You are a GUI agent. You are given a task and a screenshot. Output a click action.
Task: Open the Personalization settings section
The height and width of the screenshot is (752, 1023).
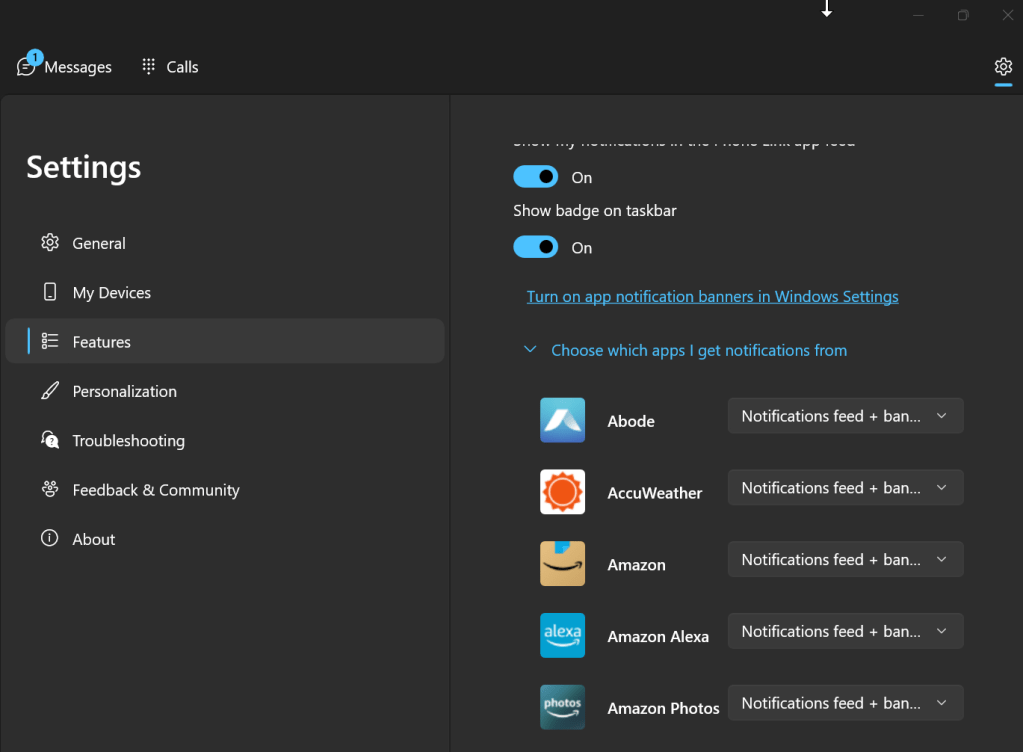(124, 391)
